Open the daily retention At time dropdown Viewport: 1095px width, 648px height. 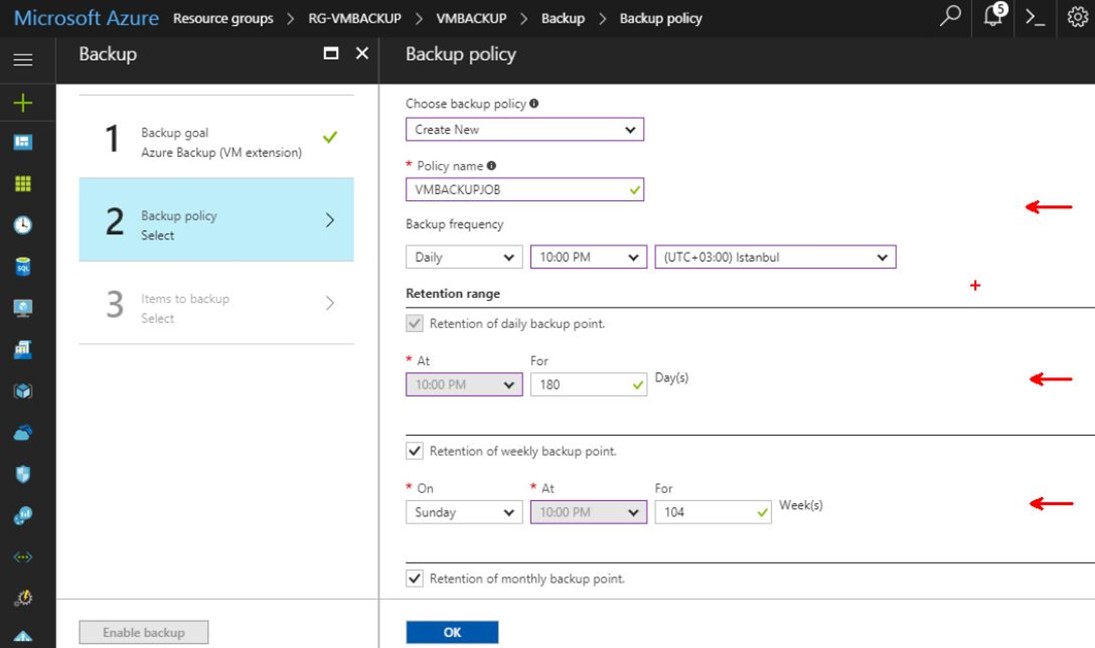pyautogui.click(x=464, y=385)
